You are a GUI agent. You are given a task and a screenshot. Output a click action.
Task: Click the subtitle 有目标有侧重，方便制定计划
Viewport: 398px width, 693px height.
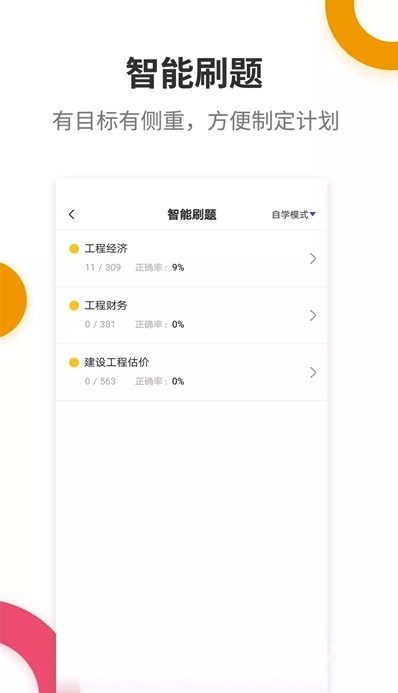(196, 121)
